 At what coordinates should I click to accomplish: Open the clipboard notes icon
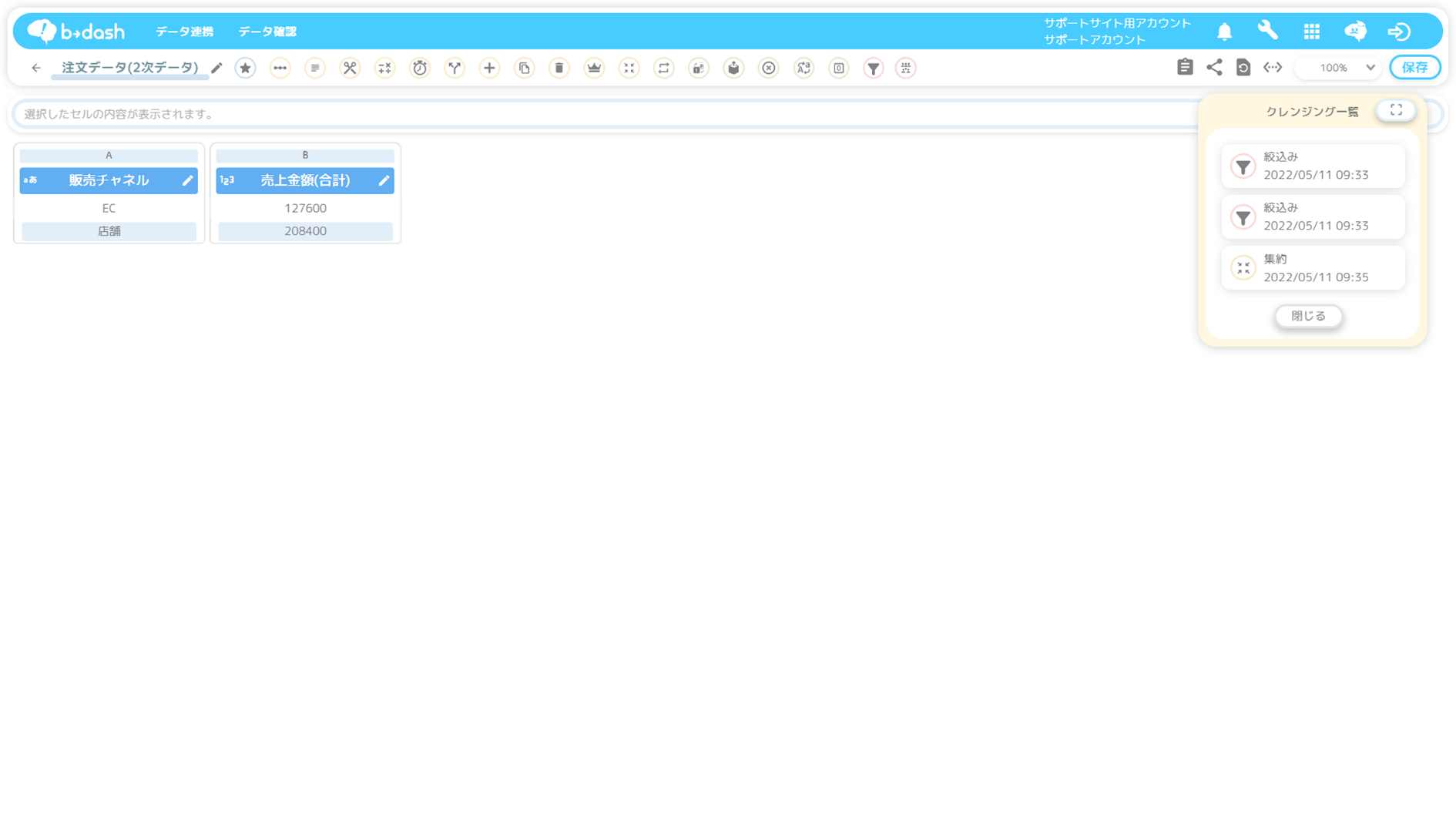1185,67
